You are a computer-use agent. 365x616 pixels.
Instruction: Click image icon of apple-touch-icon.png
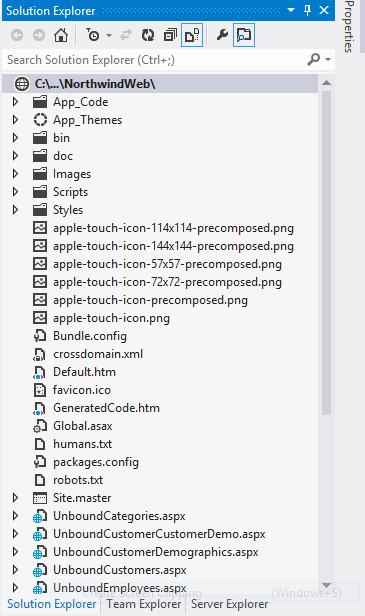(40, 318)
